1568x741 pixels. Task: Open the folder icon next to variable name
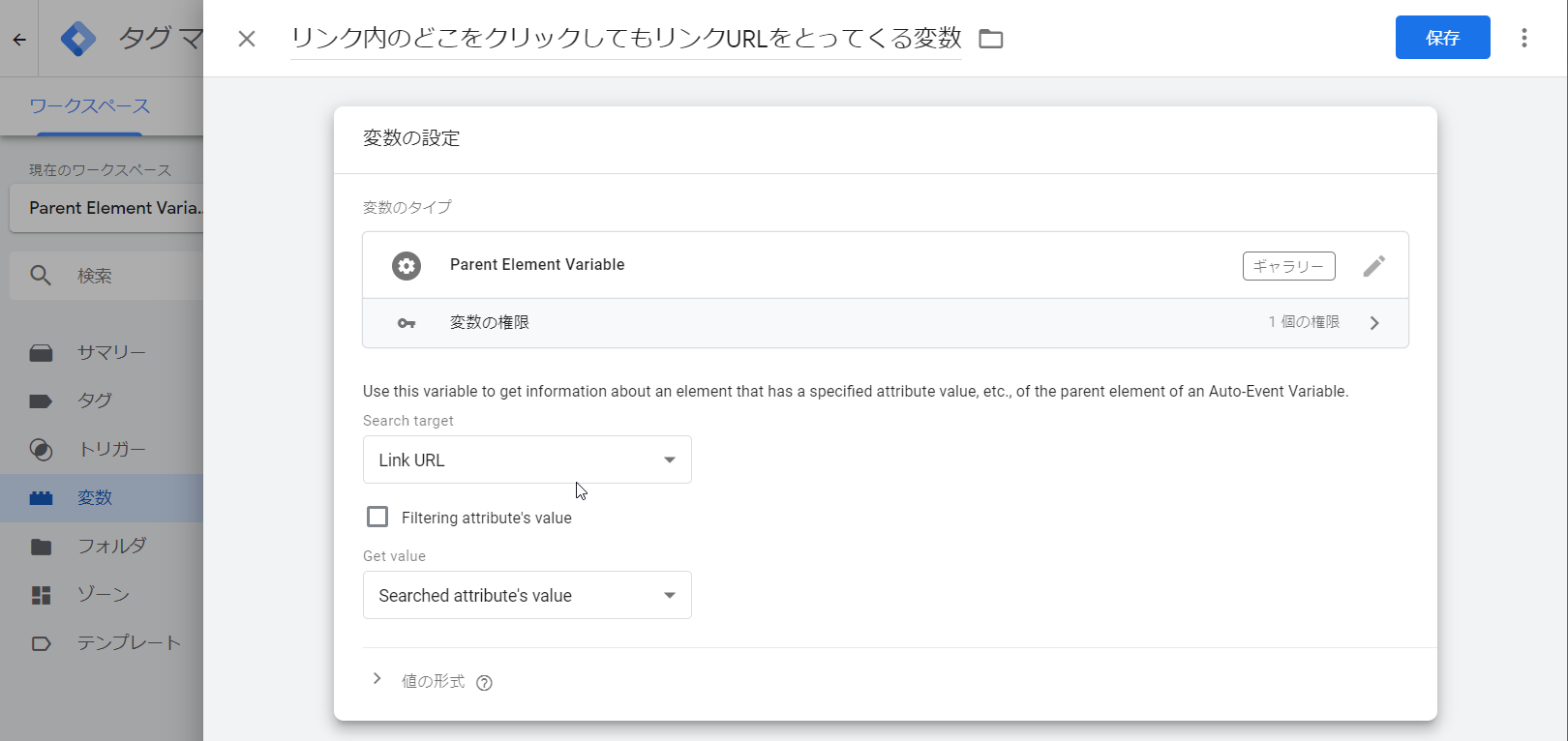(x=991, y=39)
